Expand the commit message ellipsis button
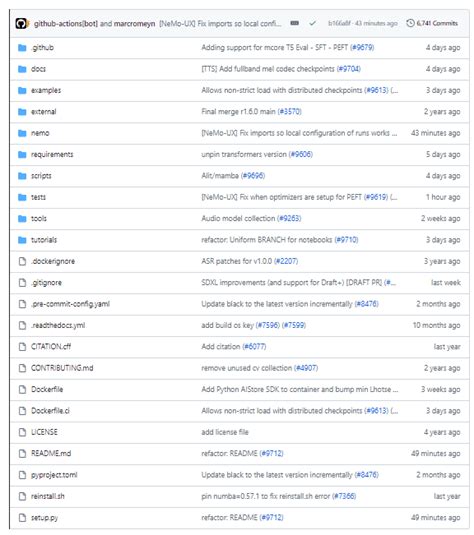The width and height of the screenshot is (474, 535). (294, 23)
